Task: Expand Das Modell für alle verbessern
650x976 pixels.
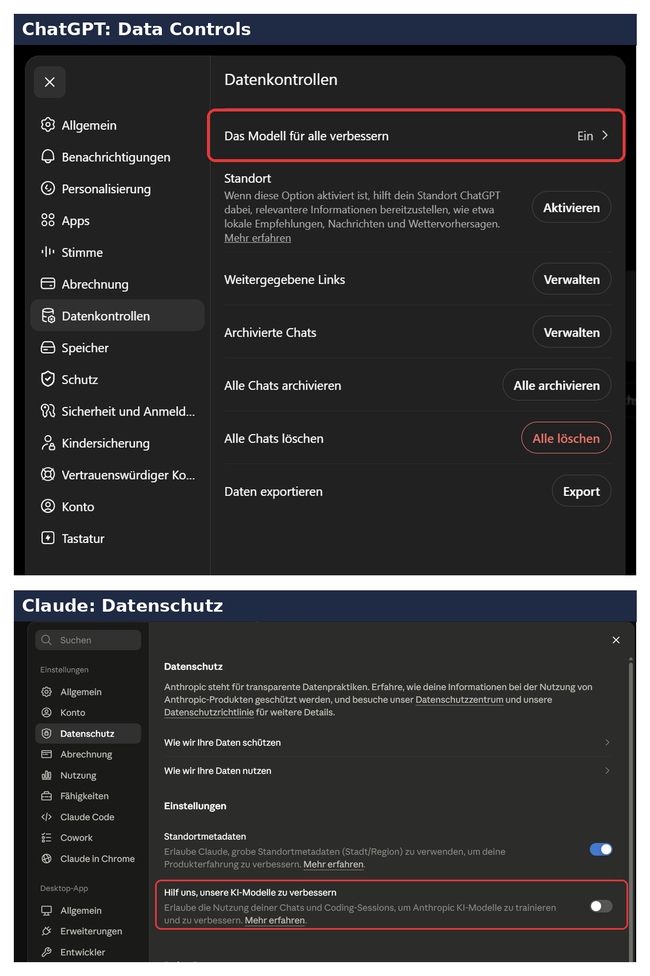Action: [416, 136]
